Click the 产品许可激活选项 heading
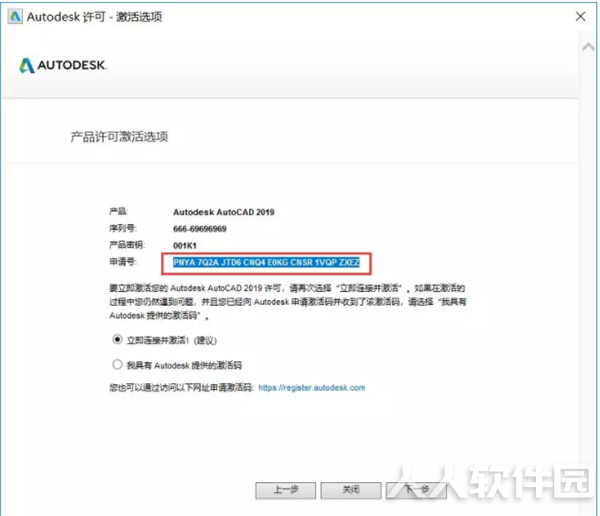This screenshot has height=516, width=600. coord(119,137)
